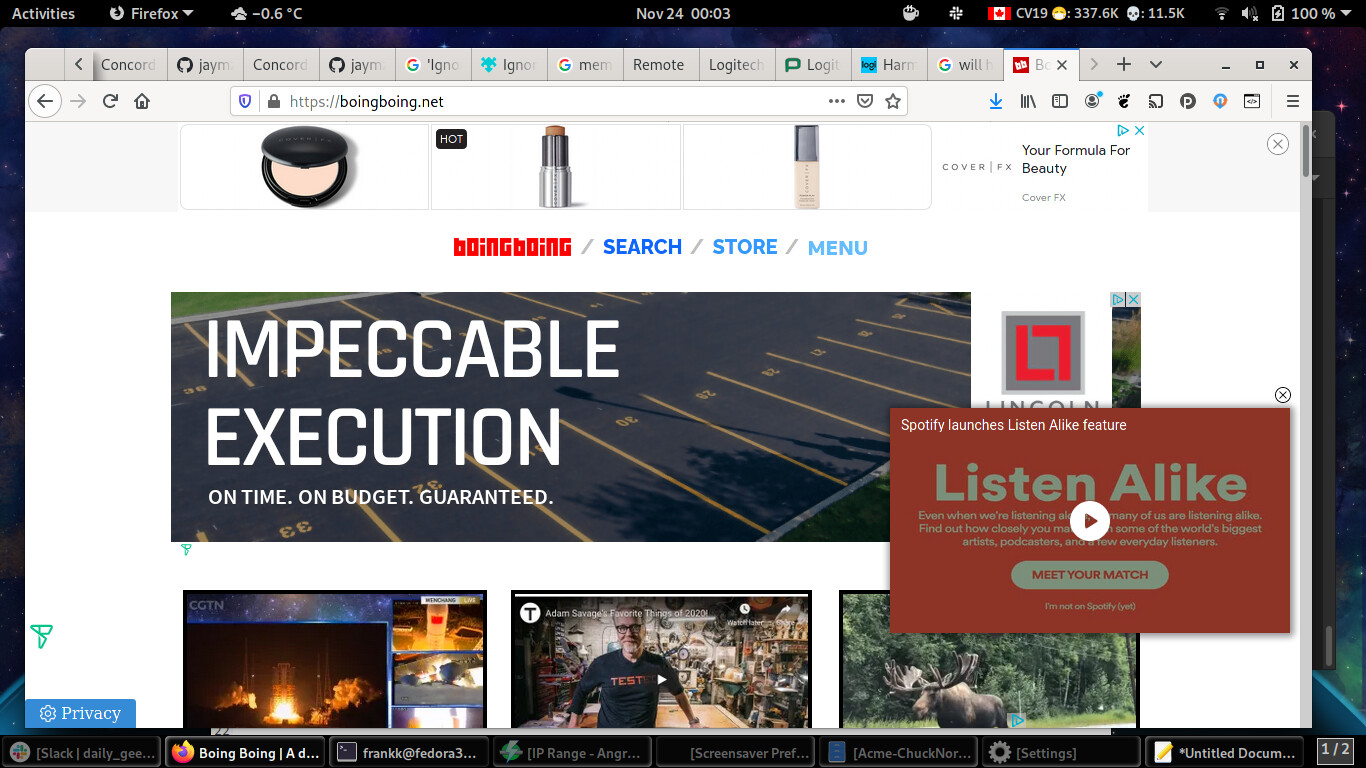Click the paw-print extension icon

coord(1124,101)
